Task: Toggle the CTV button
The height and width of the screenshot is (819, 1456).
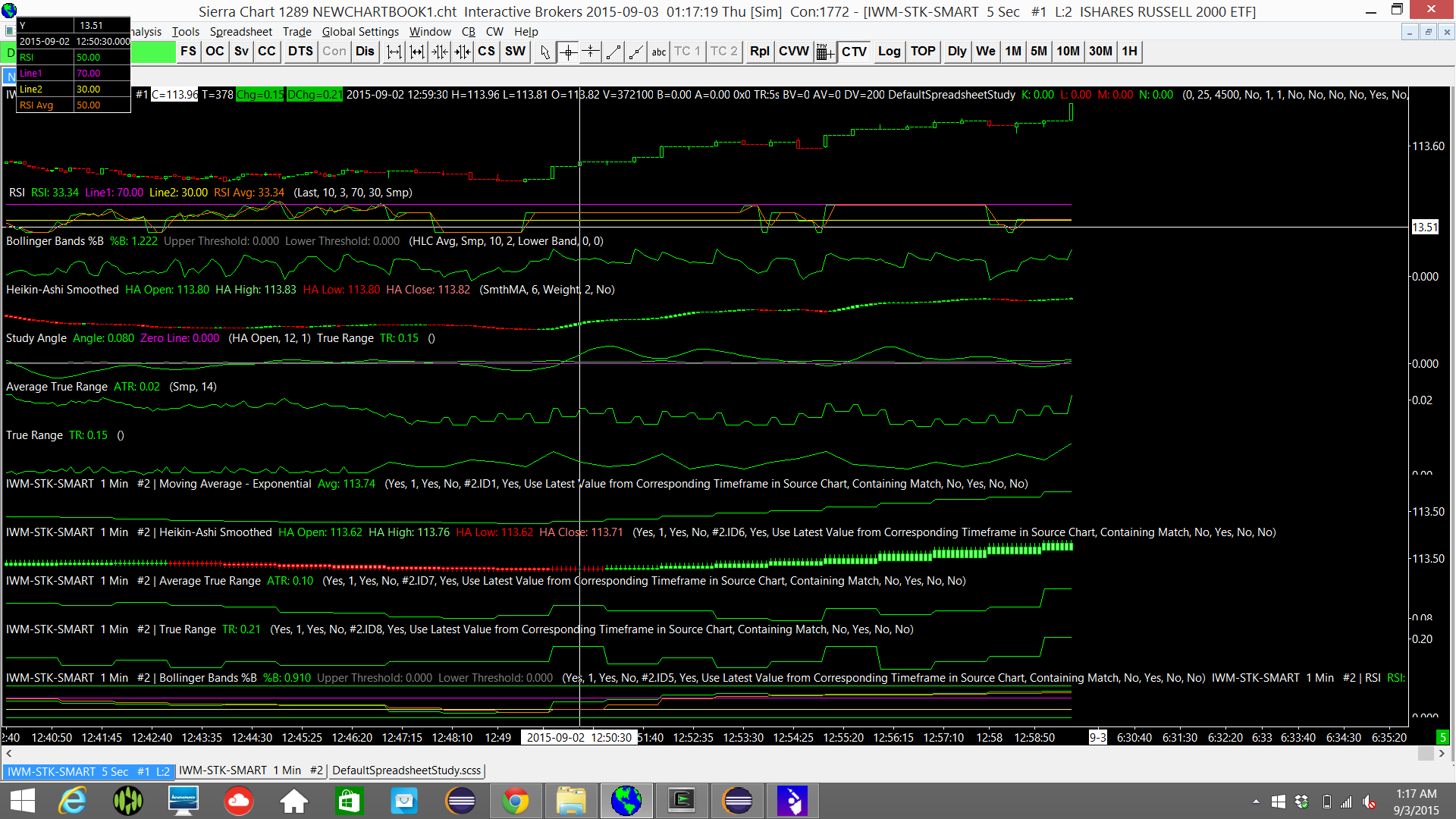Action: pyautogui.click(x=854, y=52)
